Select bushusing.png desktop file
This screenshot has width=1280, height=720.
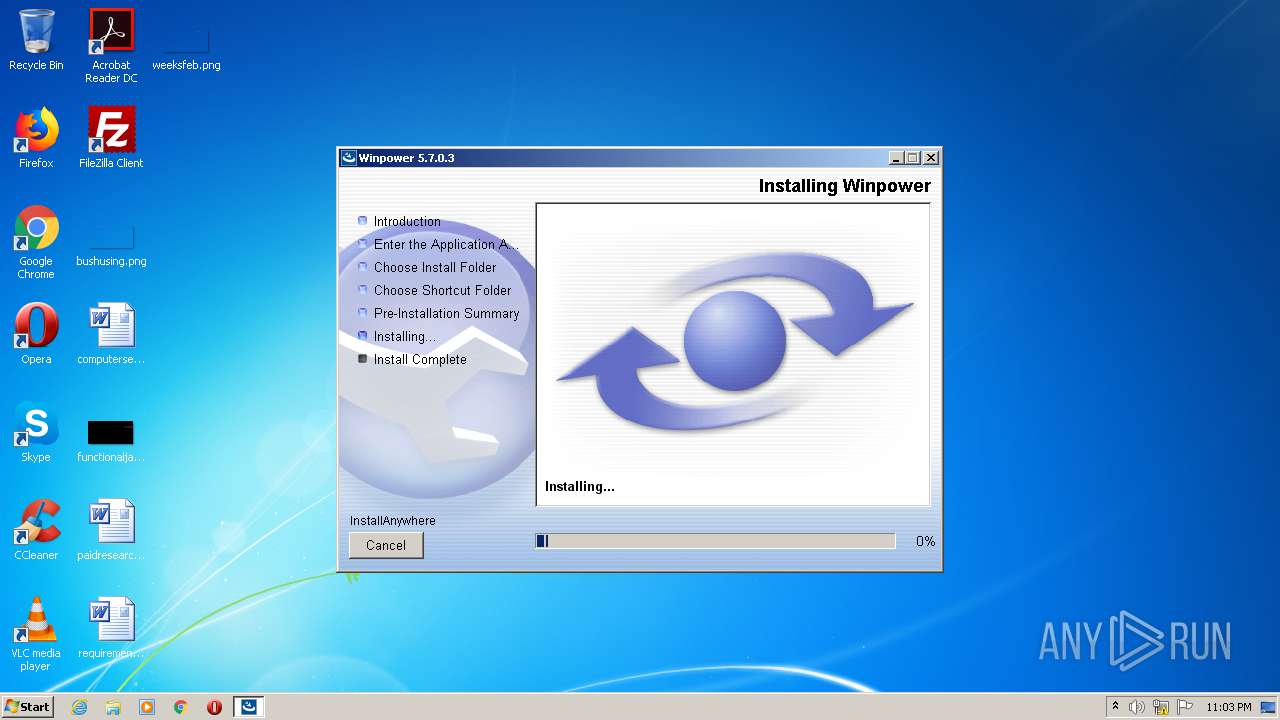pos(111,243)
